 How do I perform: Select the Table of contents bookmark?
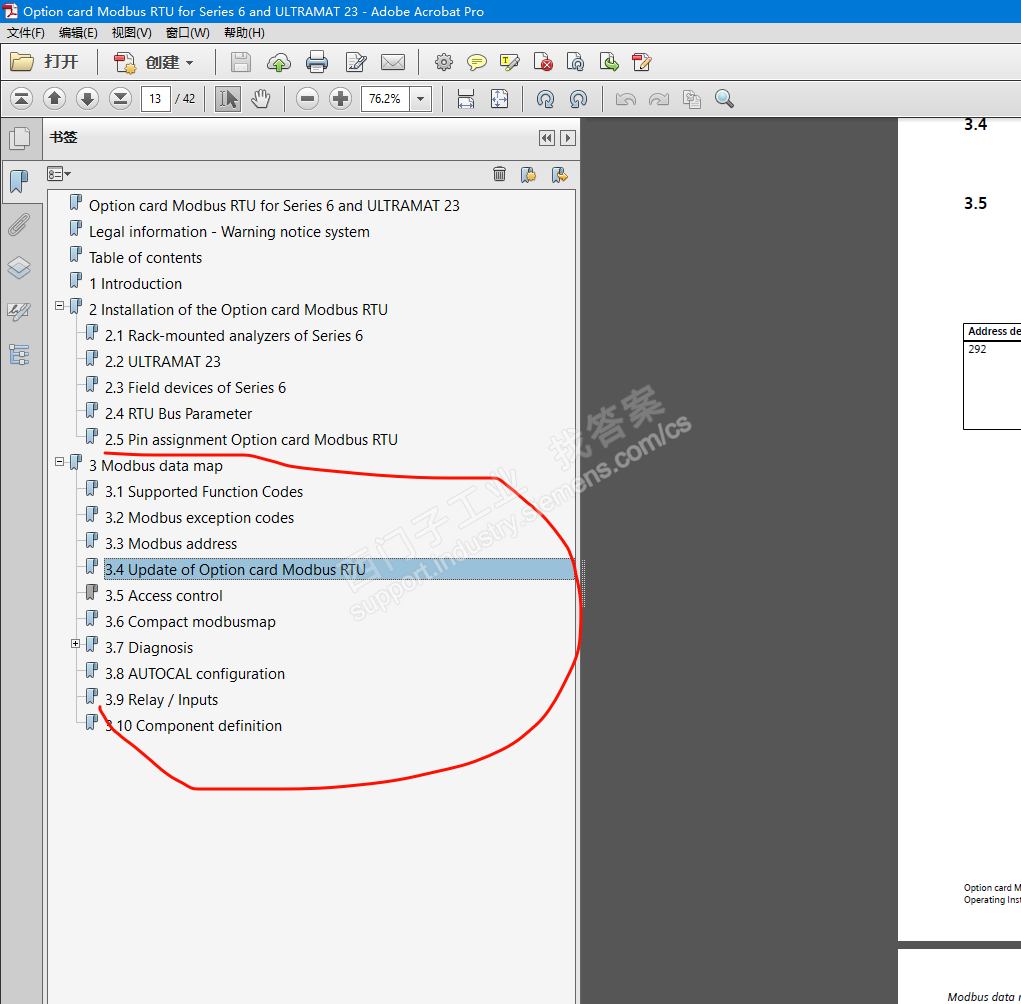pos(145,258)
